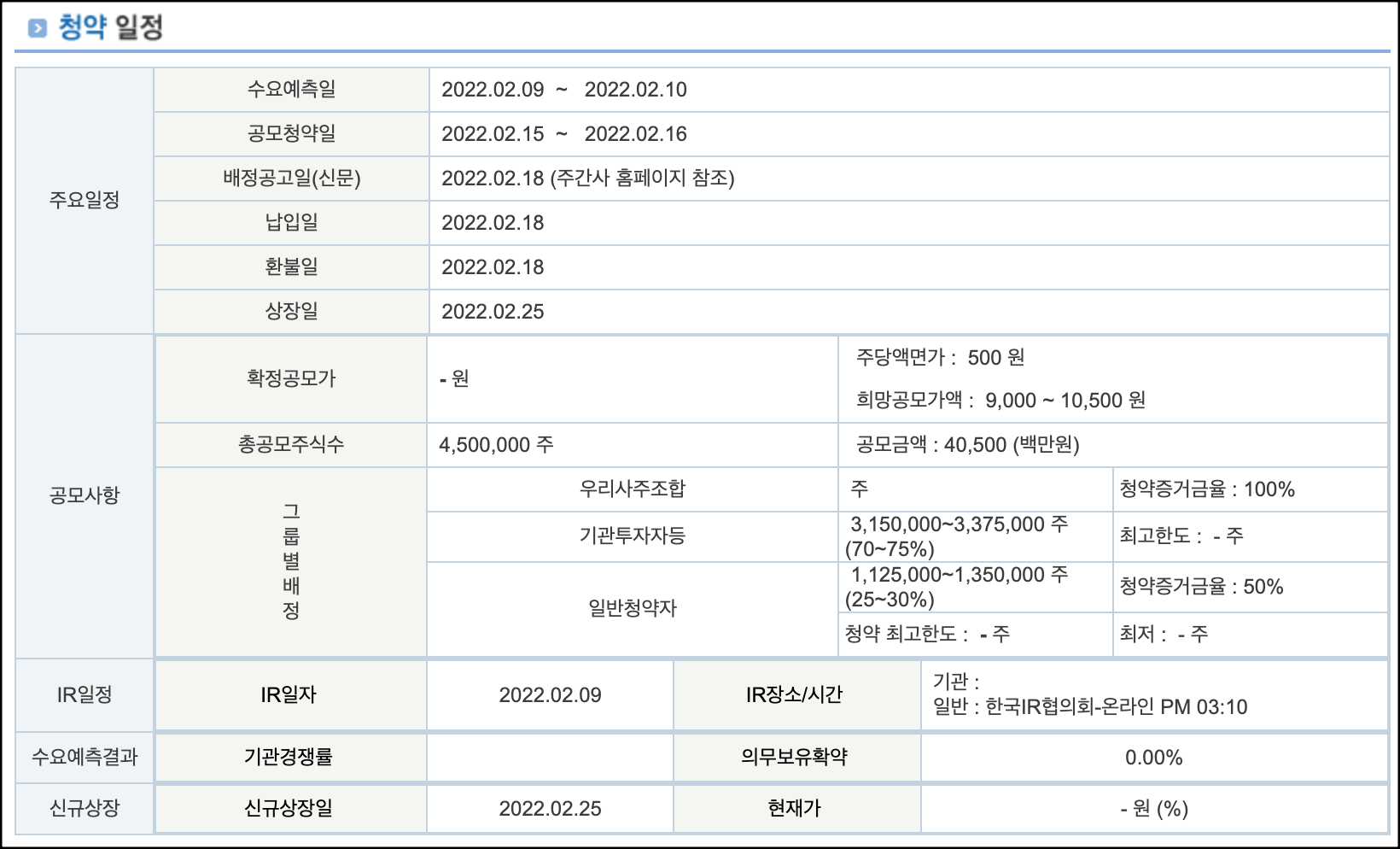Click the IR일정 category cell
Viewport: 1400px width, 849px height.
[85, 695]
